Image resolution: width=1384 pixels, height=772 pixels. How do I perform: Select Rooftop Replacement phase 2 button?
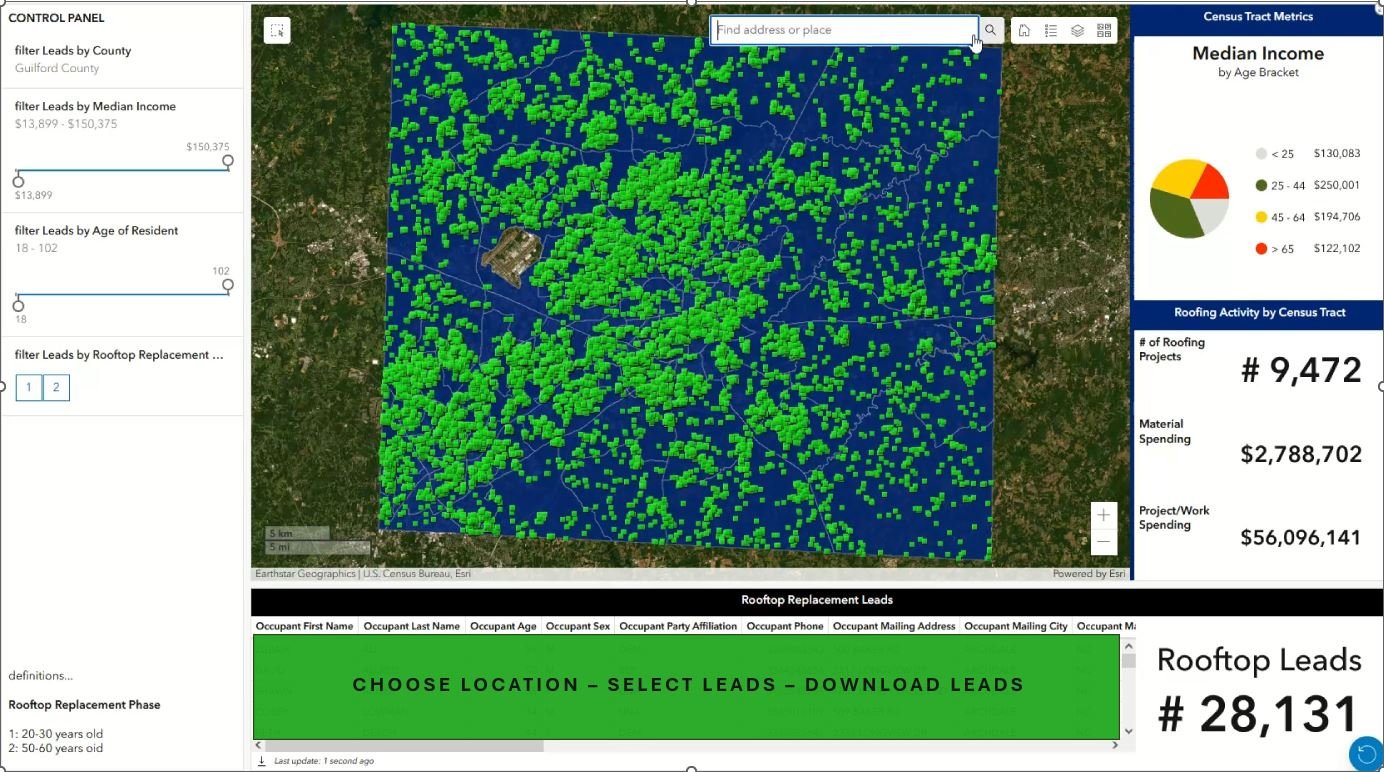pos(56,387)
